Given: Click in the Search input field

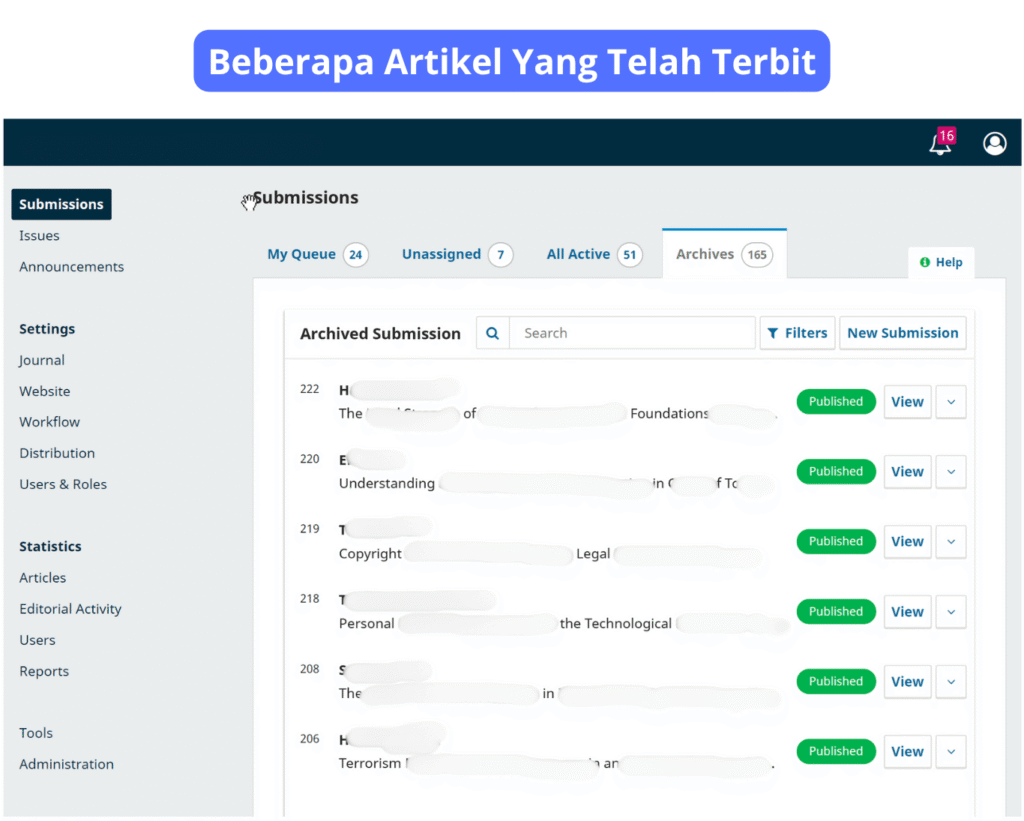Looking at the screenshot, I should pyautogui.click(x=632, y=333).
